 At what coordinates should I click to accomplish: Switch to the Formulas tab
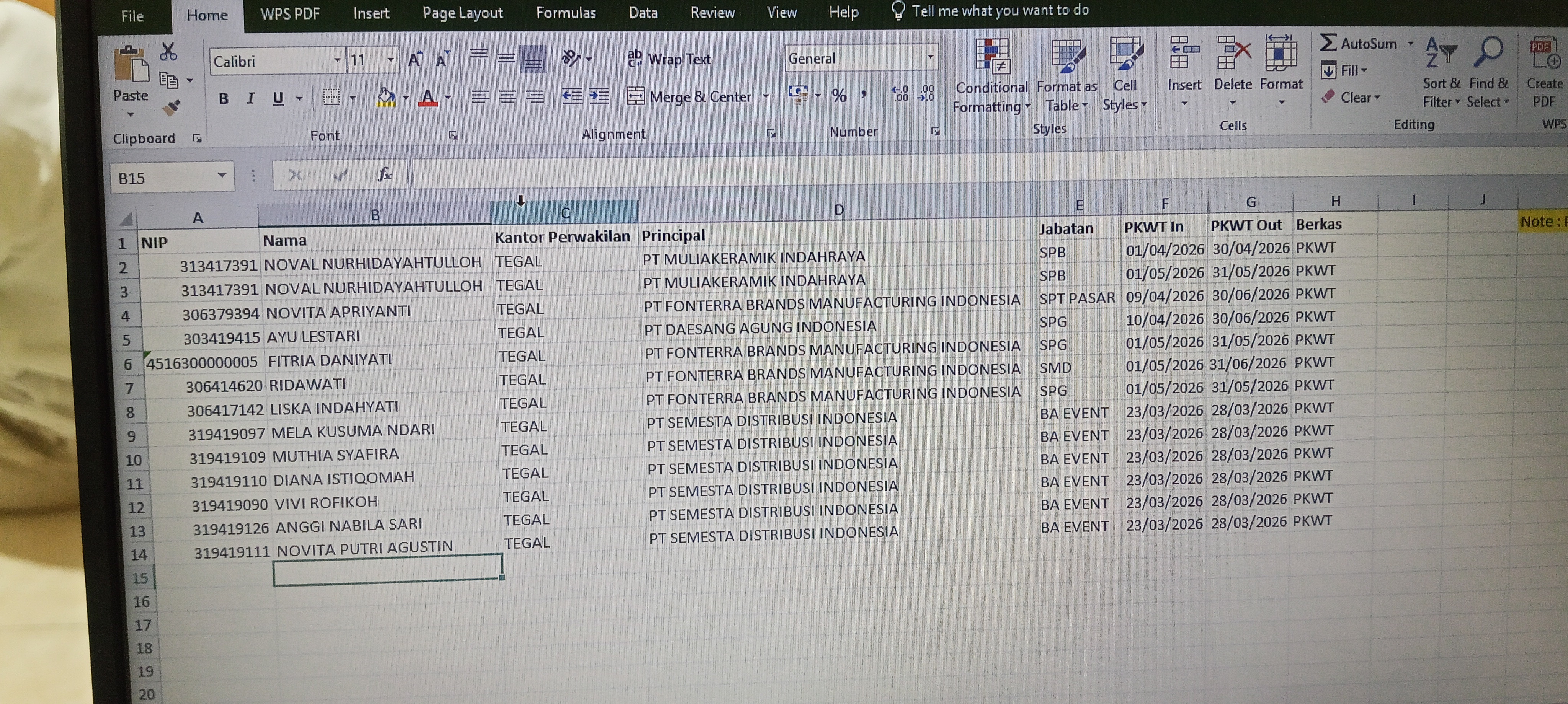point(566,12)
